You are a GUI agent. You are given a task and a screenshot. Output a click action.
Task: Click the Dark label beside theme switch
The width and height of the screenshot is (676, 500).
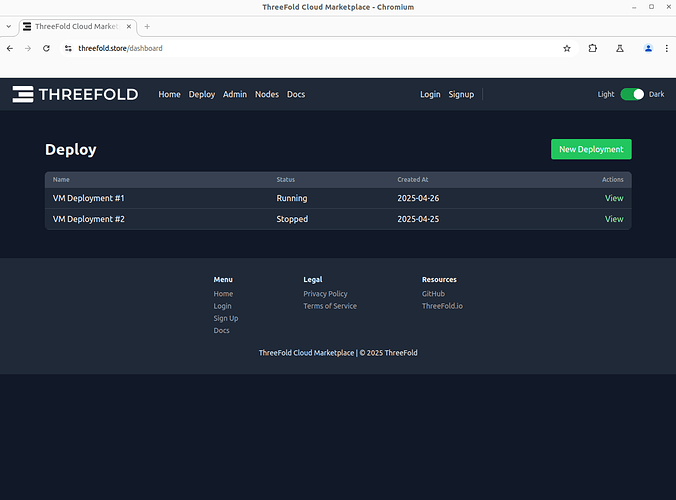click(657, 94)
